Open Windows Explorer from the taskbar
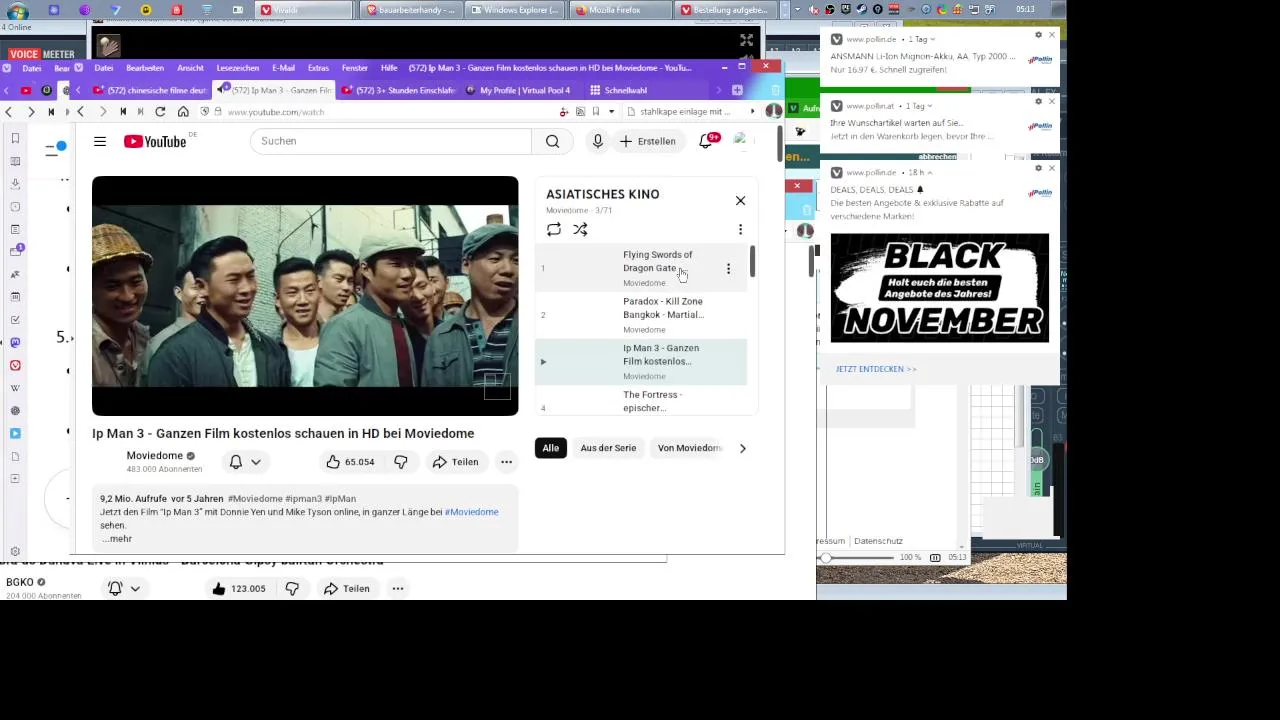 [515, 10]
